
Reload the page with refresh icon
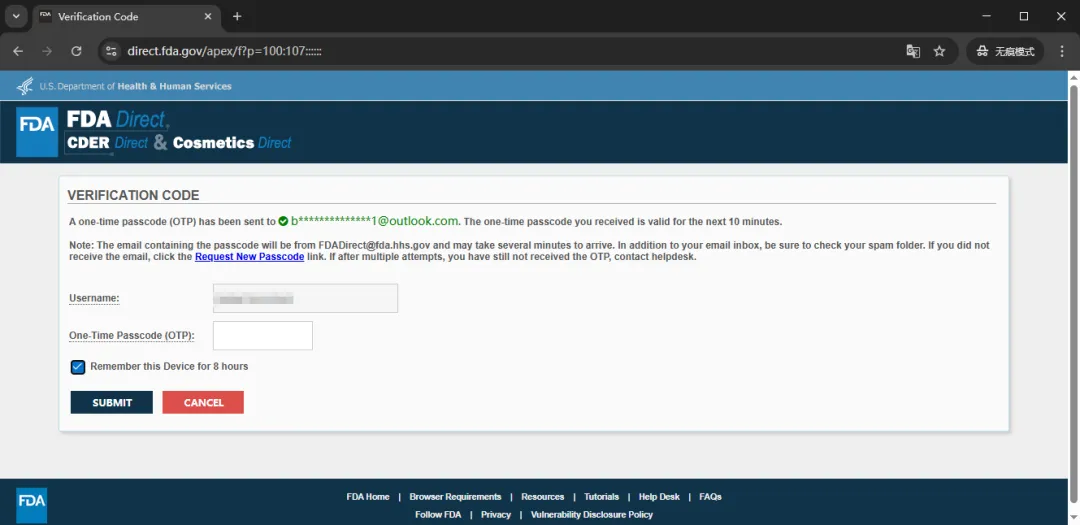76,51
